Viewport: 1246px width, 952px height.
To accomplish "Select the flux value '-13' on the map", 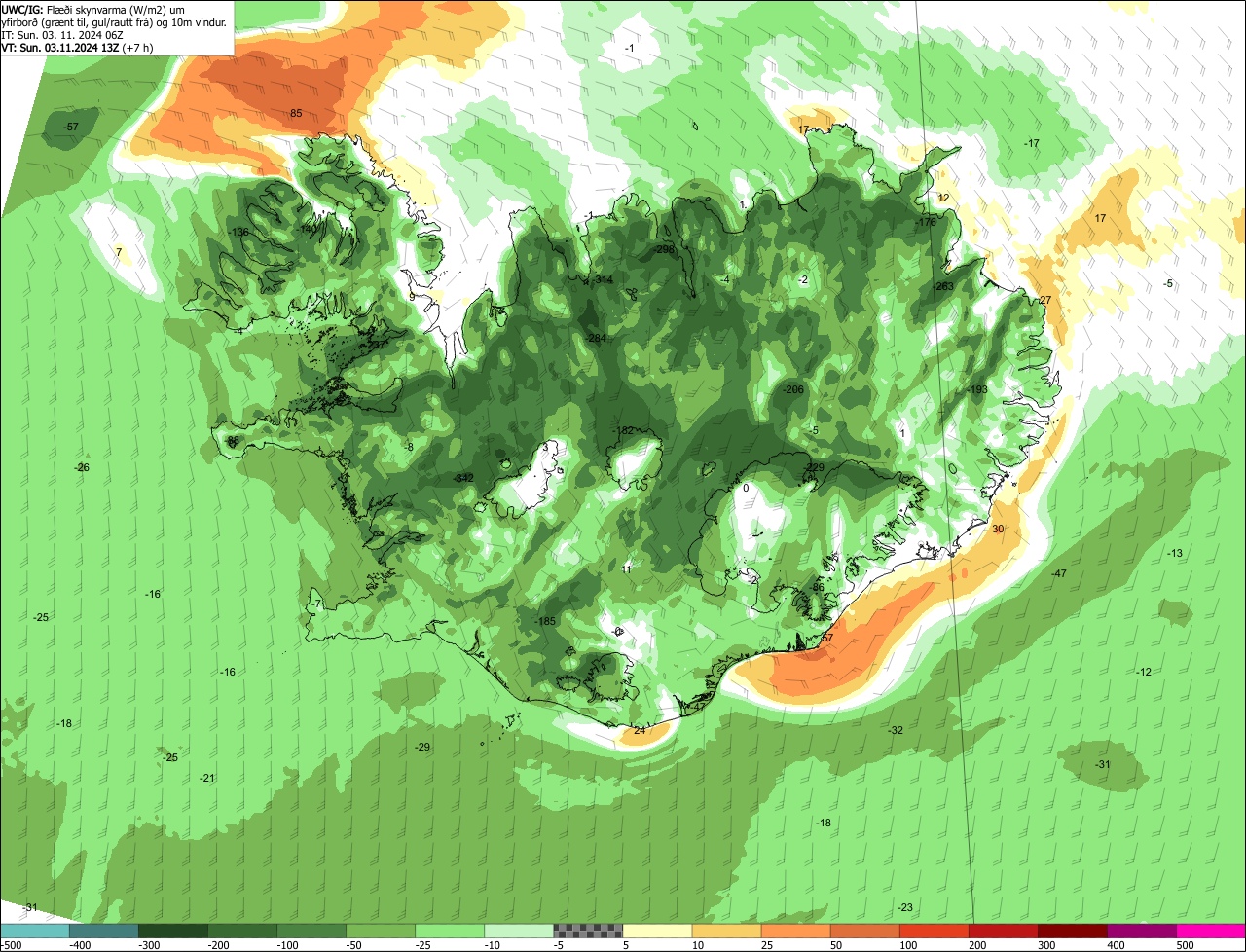I will [x=1175, y=554].
